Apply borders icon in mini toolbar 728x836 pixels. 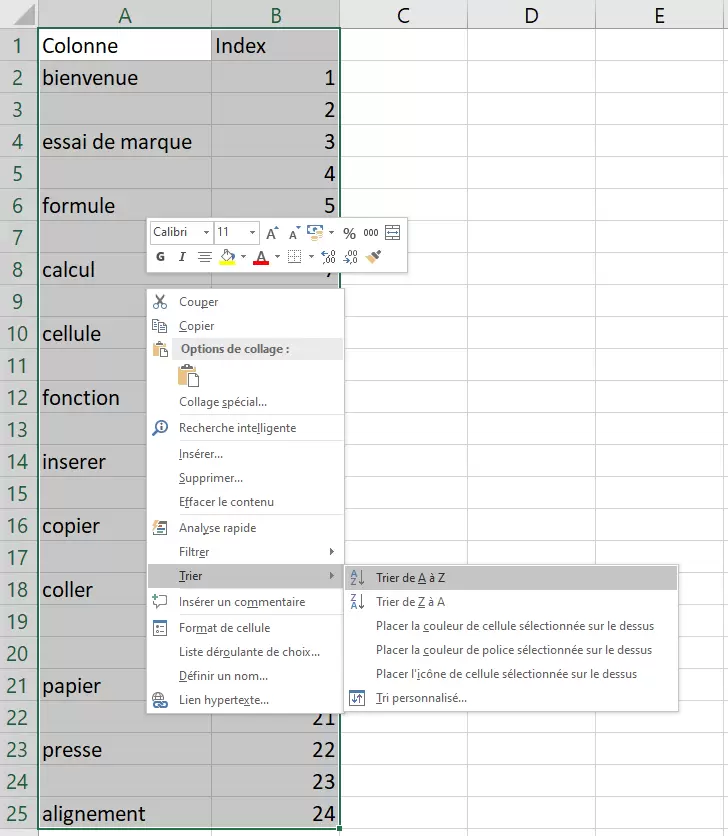(x=294, y=257)
